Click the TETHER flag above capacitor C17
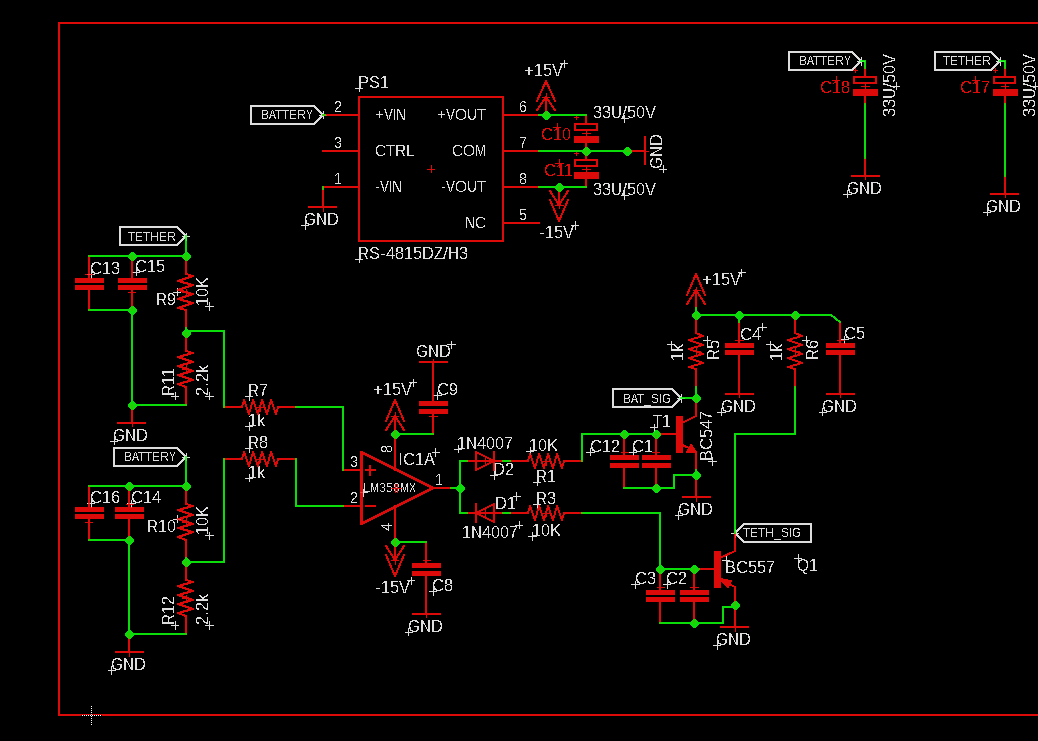1038x741 pixels. 967,60
